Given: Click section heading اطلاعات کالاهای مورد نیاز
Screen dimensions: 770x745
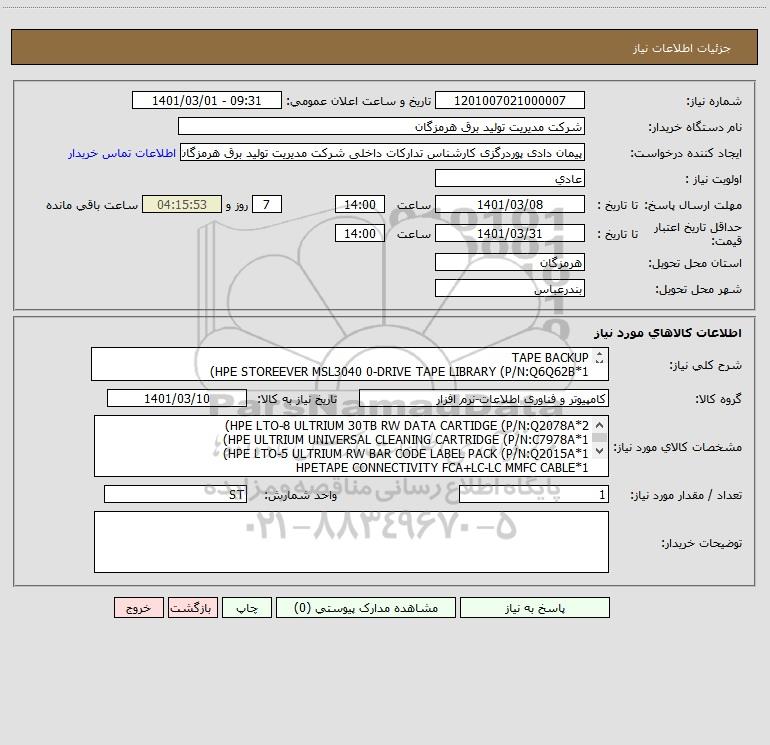Looking at the screenshot, I should [668, 333].
